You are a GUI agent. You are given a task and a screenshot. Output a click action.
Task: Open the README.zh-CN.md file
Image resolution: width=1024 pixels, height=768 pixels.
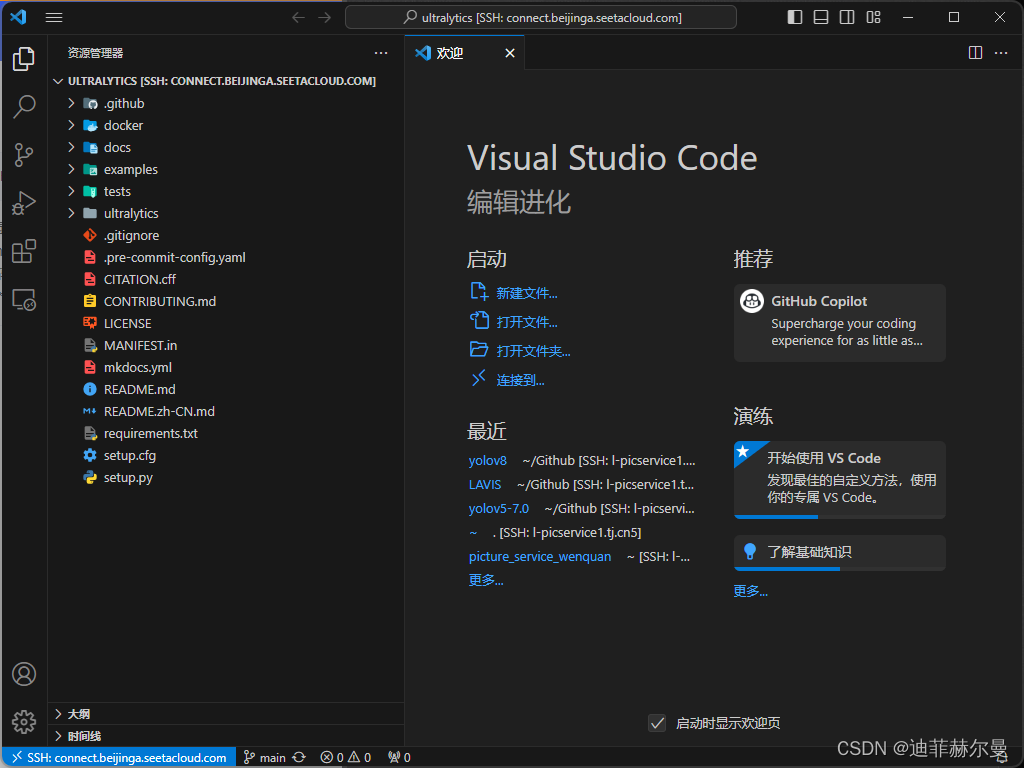pyautogui.click(x=226, y=411)
